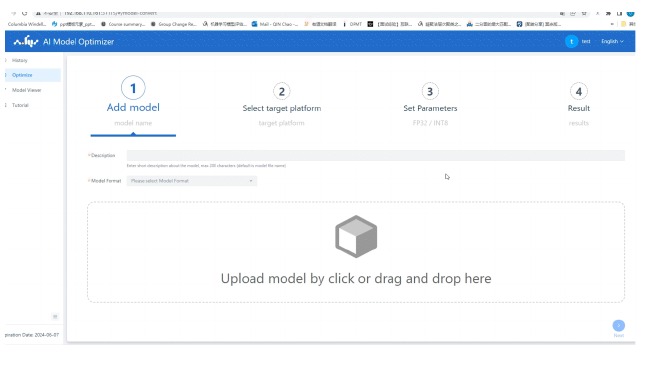The width and height of the screenshot is (660, 370).
Task: Click the Model Format field label
Action: pos(106,181)
